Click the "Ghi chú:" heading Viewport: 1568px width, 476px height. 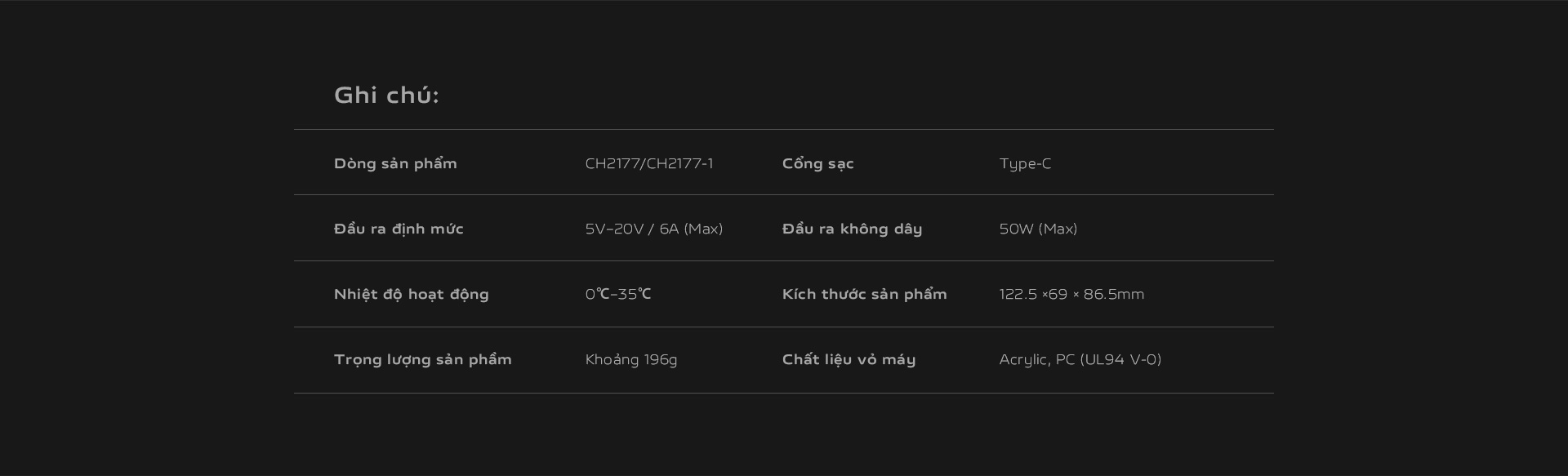pos(386,96)
